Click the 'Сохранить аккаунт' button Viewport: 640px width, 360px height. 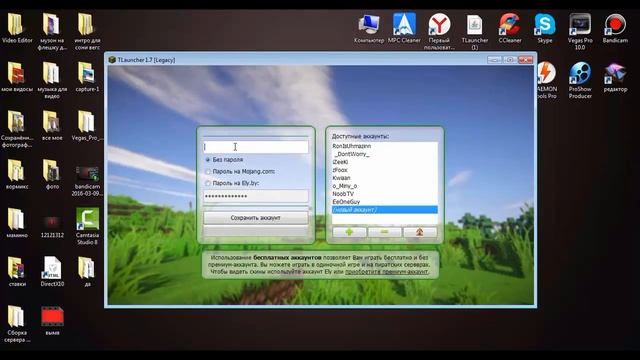[256, 218]
